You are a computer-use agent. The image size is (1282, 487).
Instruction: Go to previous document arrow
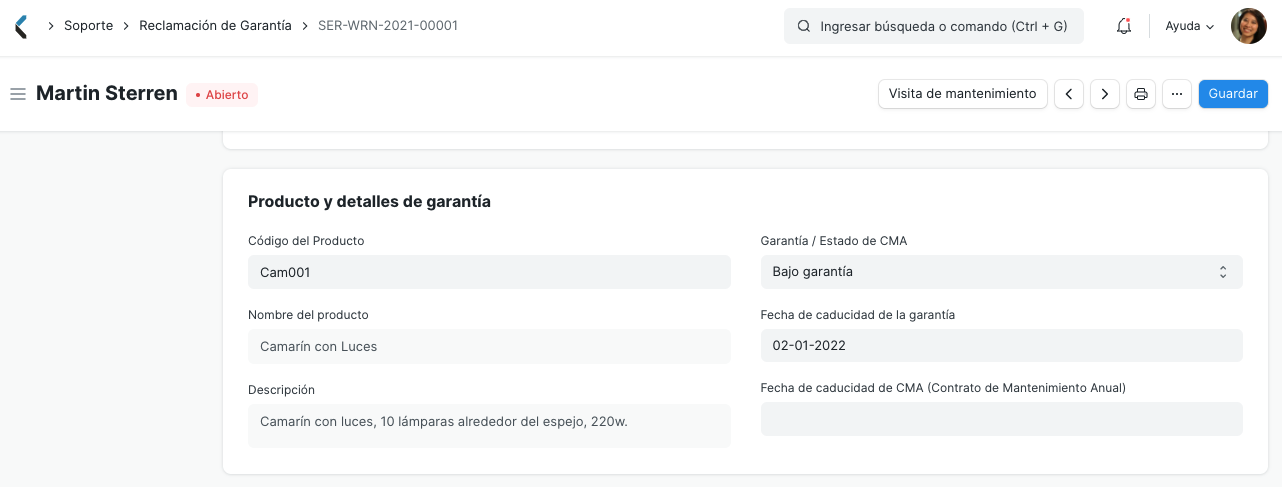click(x=1069, y=94)
